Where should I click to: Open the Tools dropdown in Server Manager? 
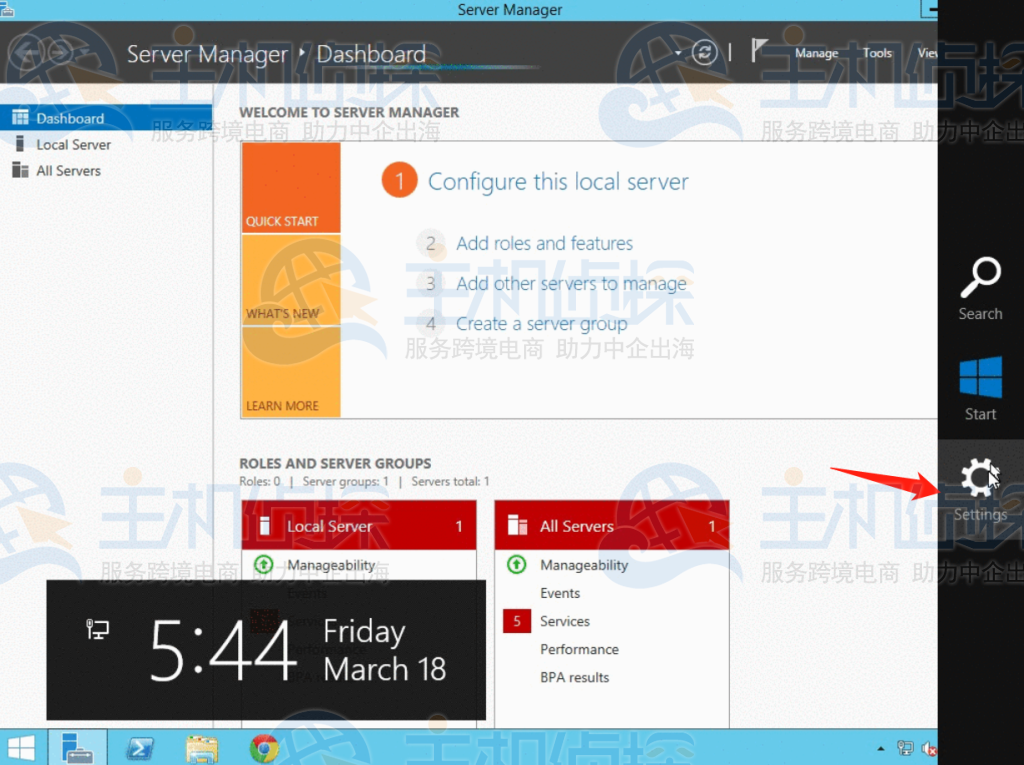tap(877, 54)
